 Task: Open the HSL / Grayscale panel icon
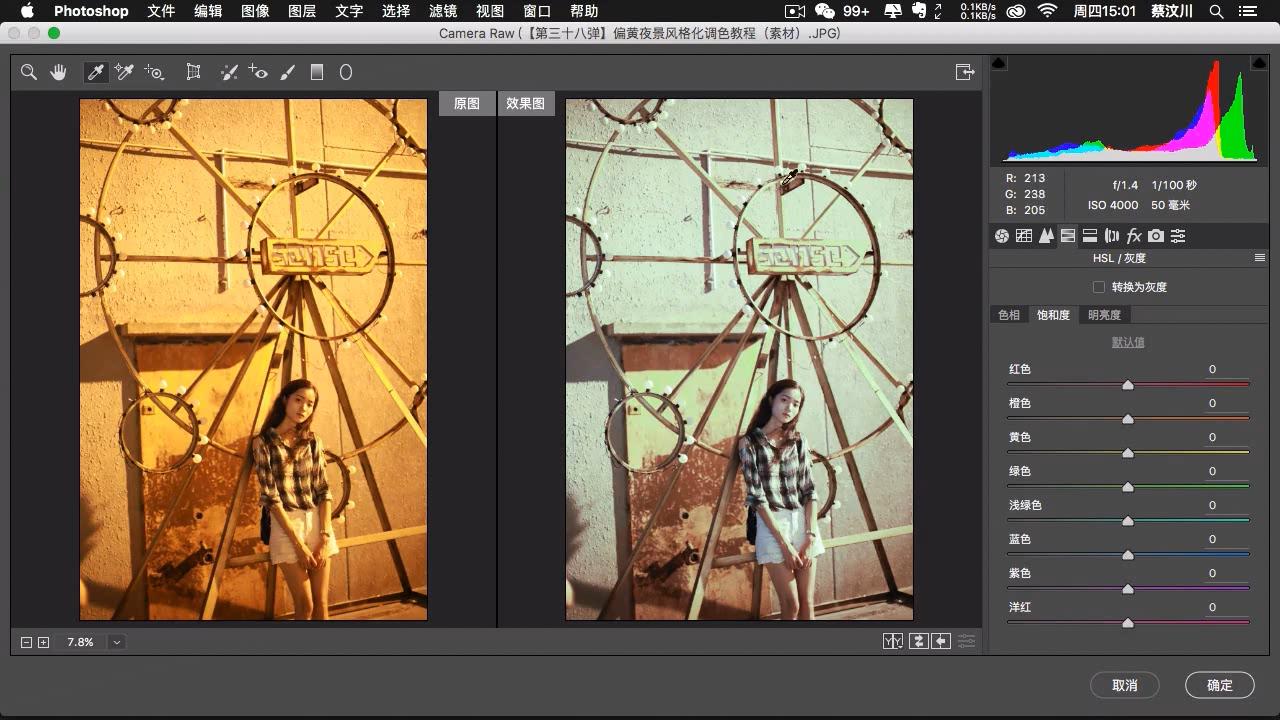[x=1068, y=236]
